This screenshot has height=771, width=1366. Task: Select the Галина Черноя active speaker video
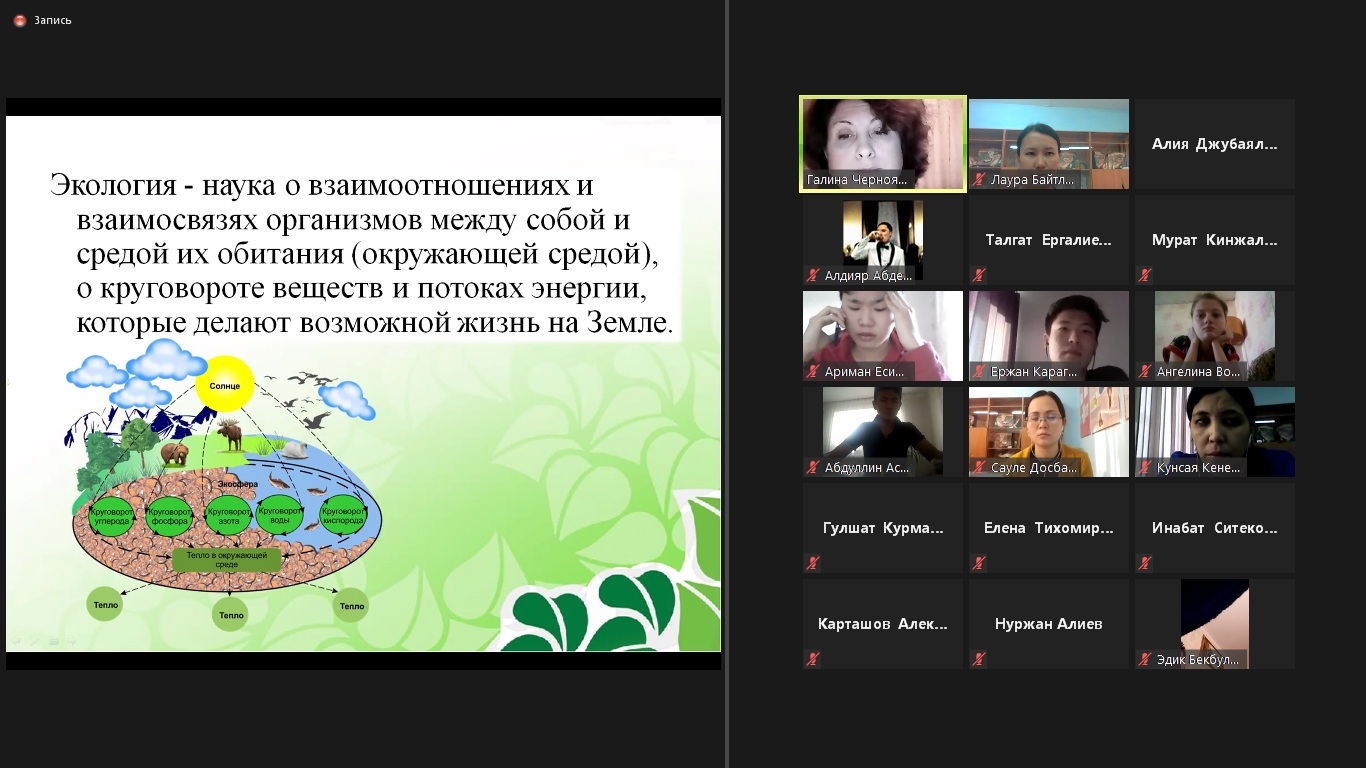pyautogui.click(x=883, y=143)
